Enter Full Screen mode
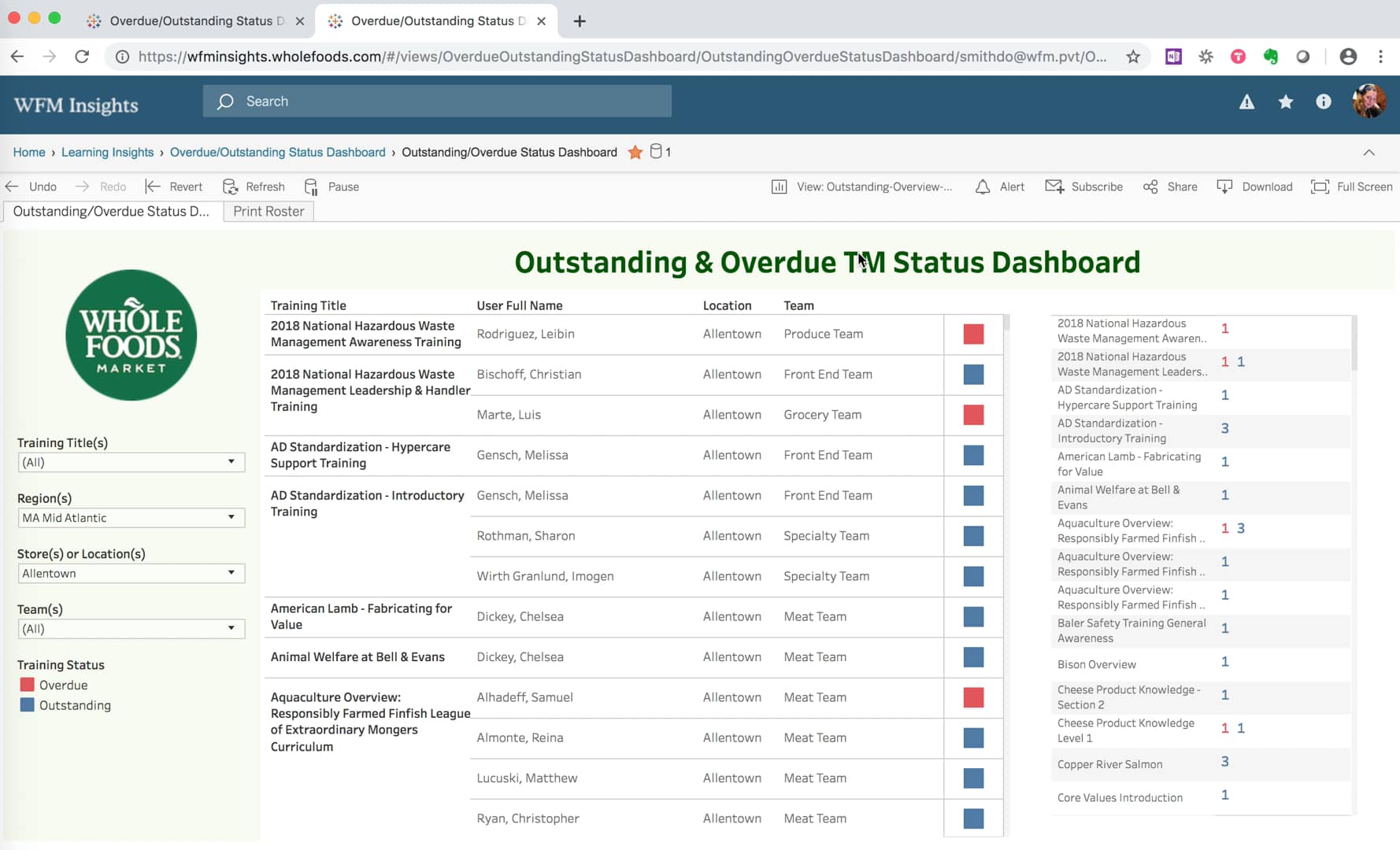Viewport: 1400px width, 850px height. pyautogui.click(x=1320, y=187)
